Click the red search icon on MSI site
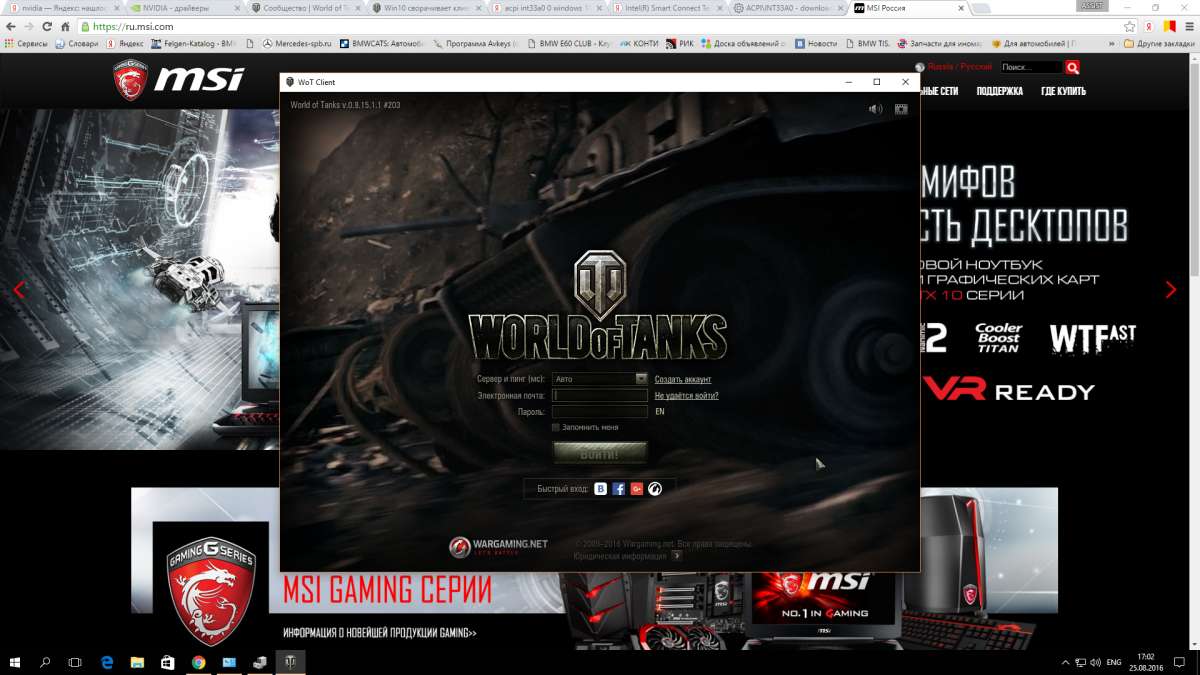The width and height of the screenshot is (1200, 675). 1072,67
